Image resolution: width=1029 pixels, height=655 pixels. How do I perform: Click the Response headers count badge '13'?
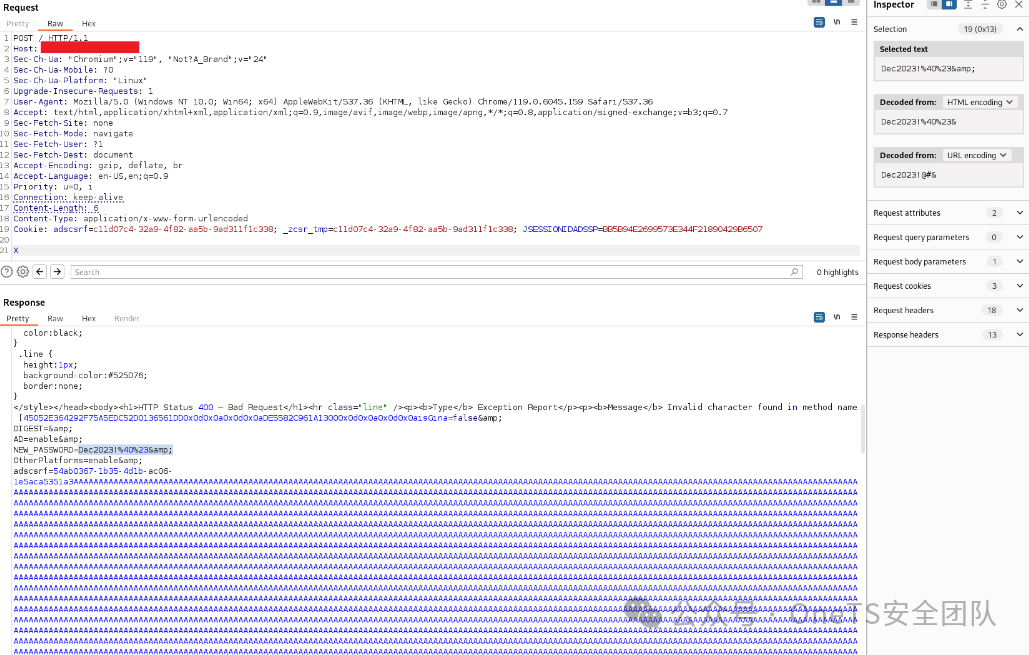click(x=992, y=335)
